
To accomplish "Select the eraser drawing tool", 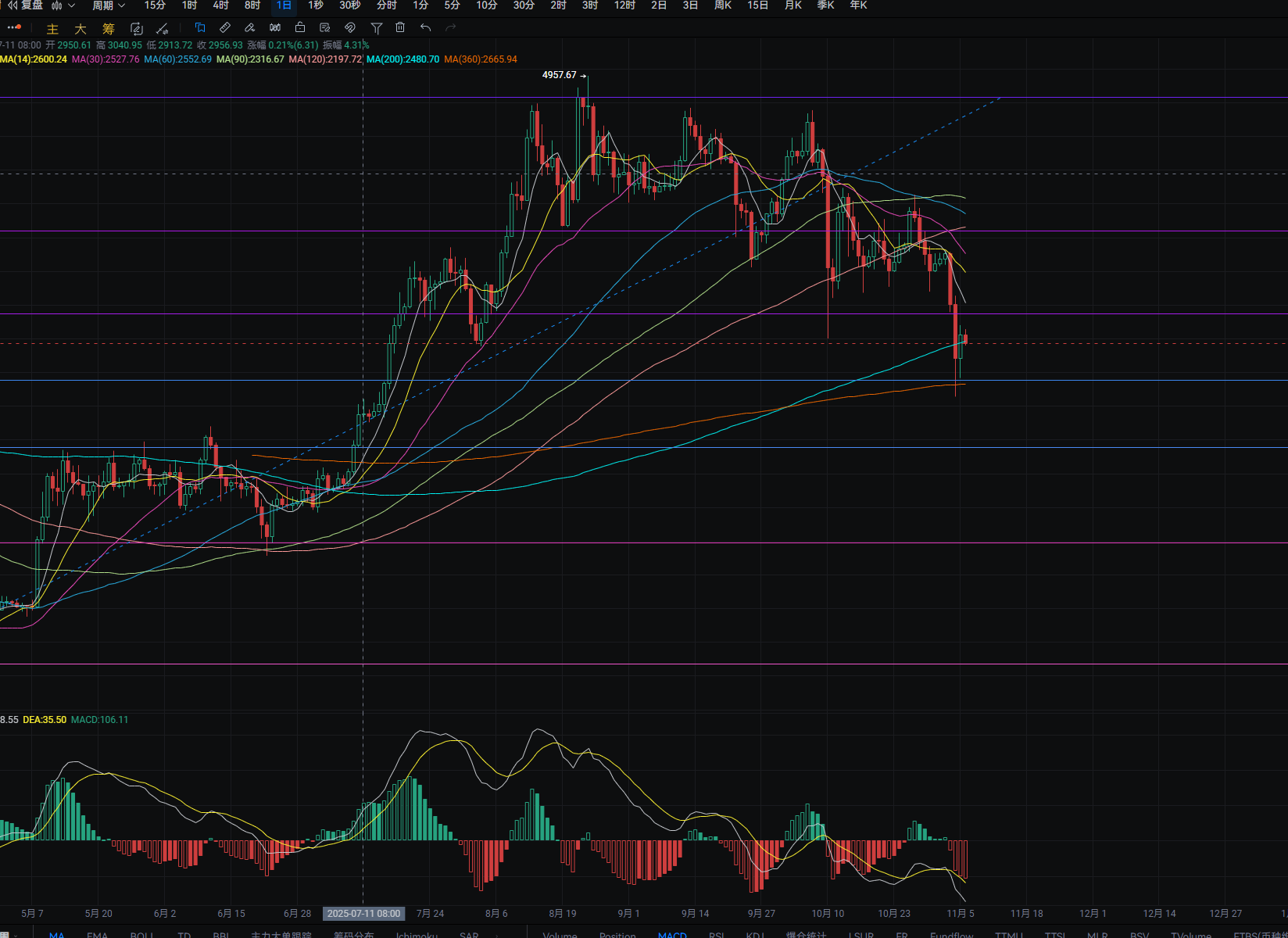I will (250, 28).
